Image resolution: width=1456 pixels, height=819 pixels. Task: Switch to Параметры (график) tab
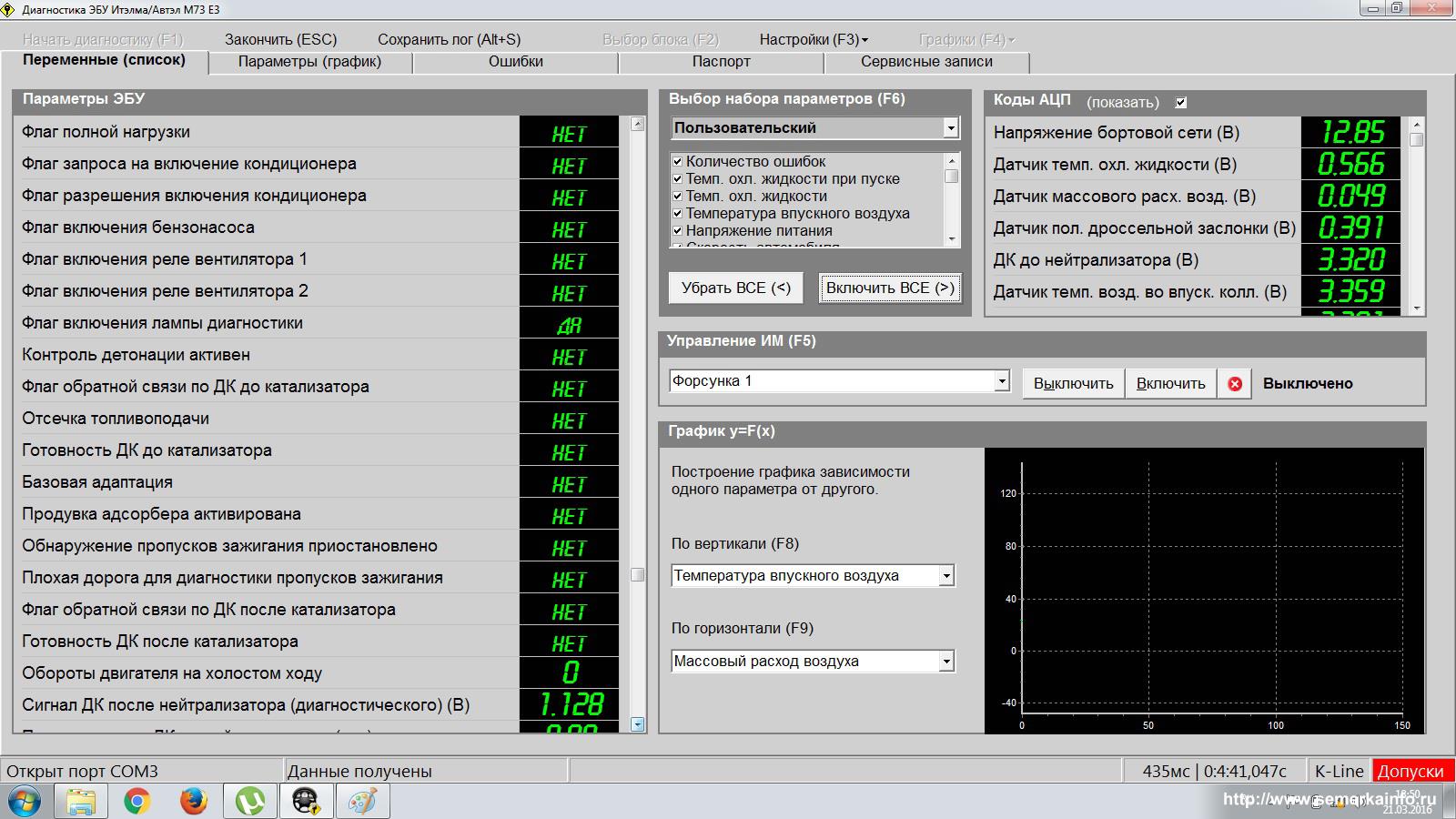[309, 62]
